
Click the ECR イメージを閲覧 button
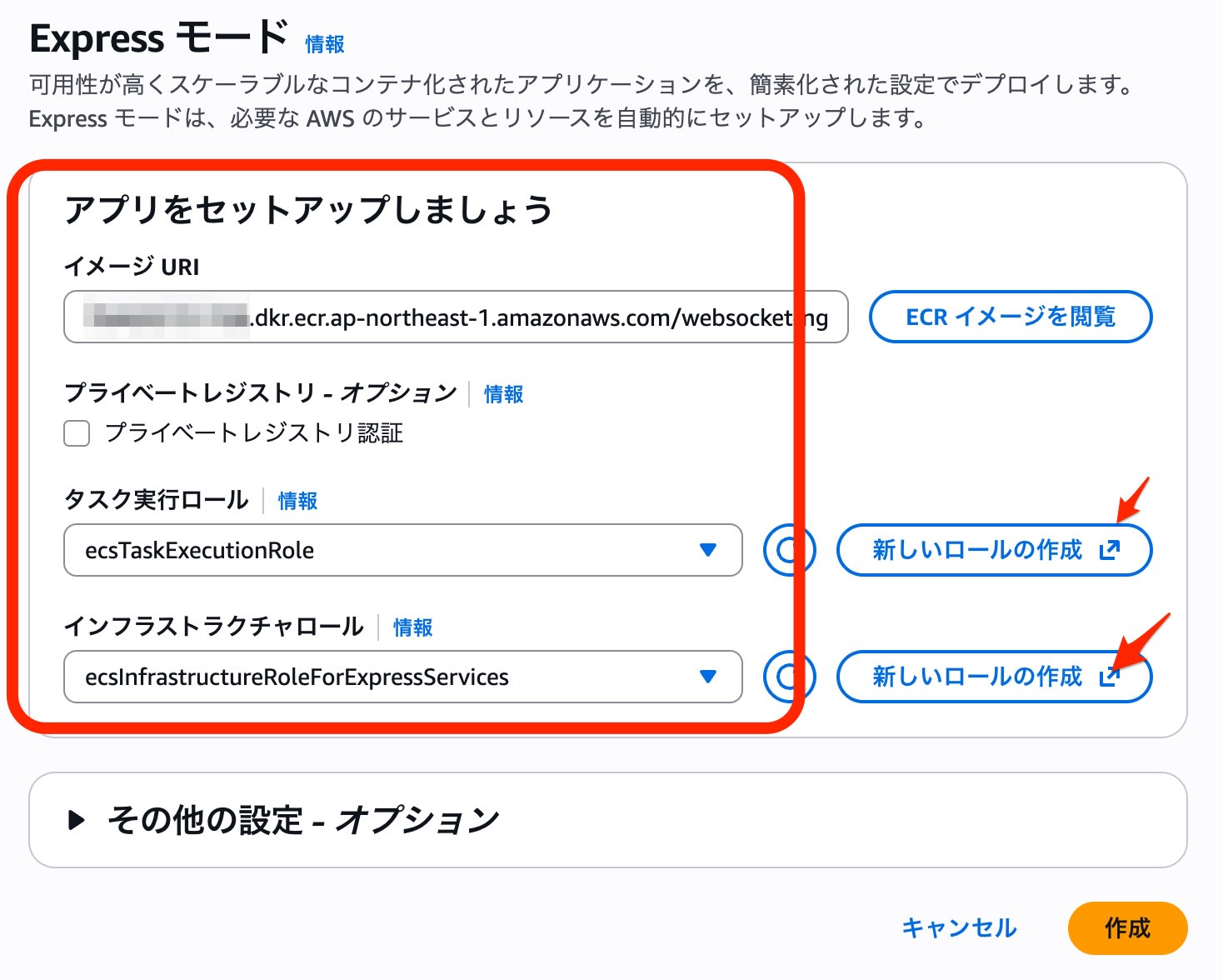point(1011,317)
